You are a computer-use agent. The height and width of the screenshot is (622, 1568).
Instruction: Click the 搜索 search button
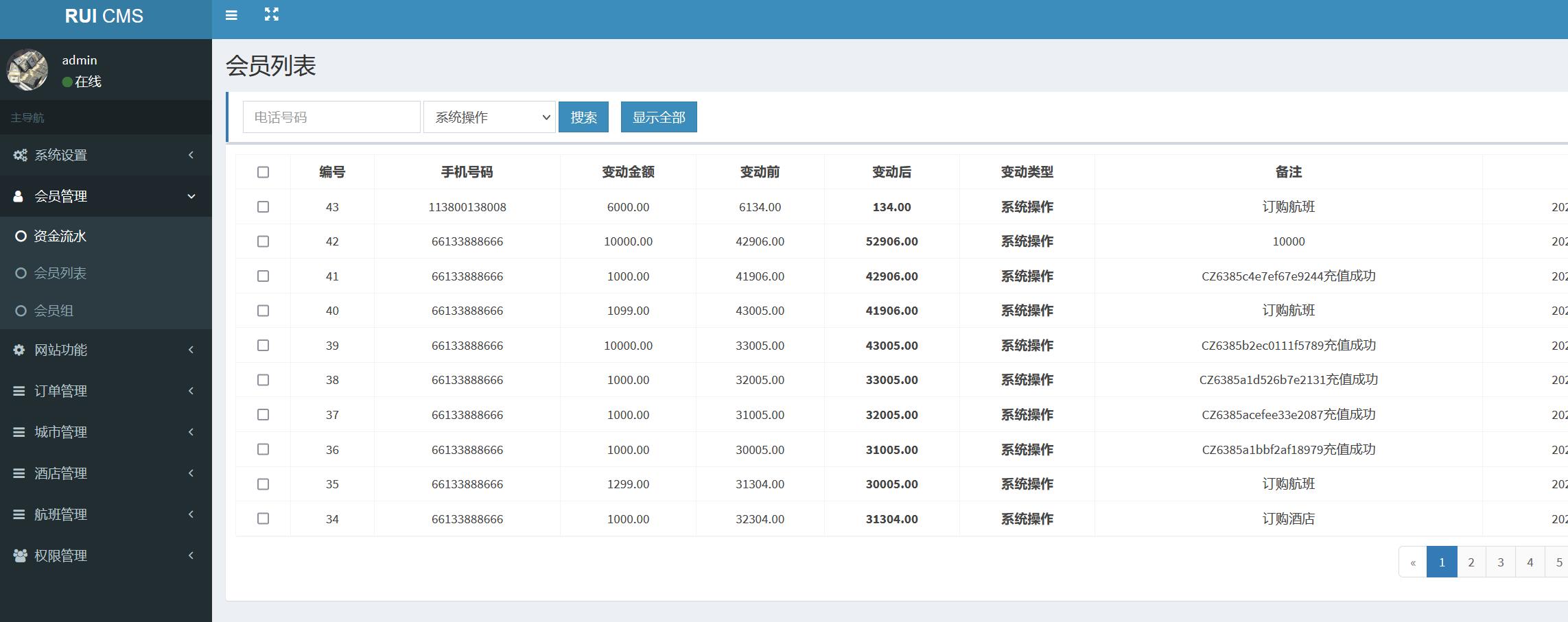point(583,117)
